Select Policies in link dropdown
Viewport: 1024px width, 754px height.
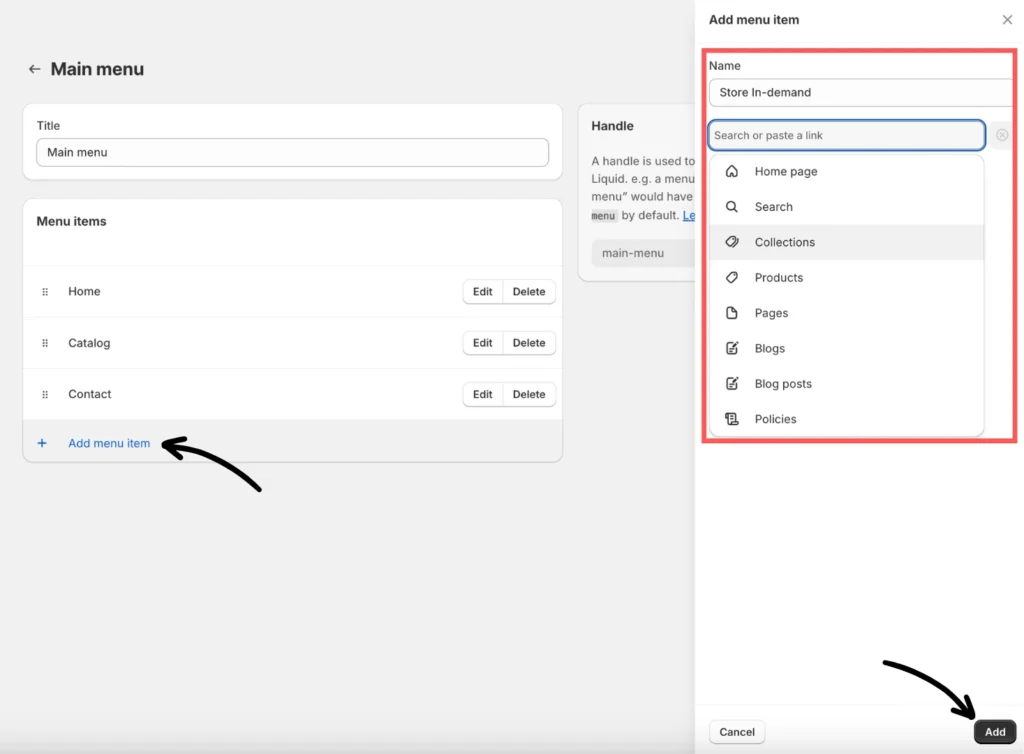[775, 419]
